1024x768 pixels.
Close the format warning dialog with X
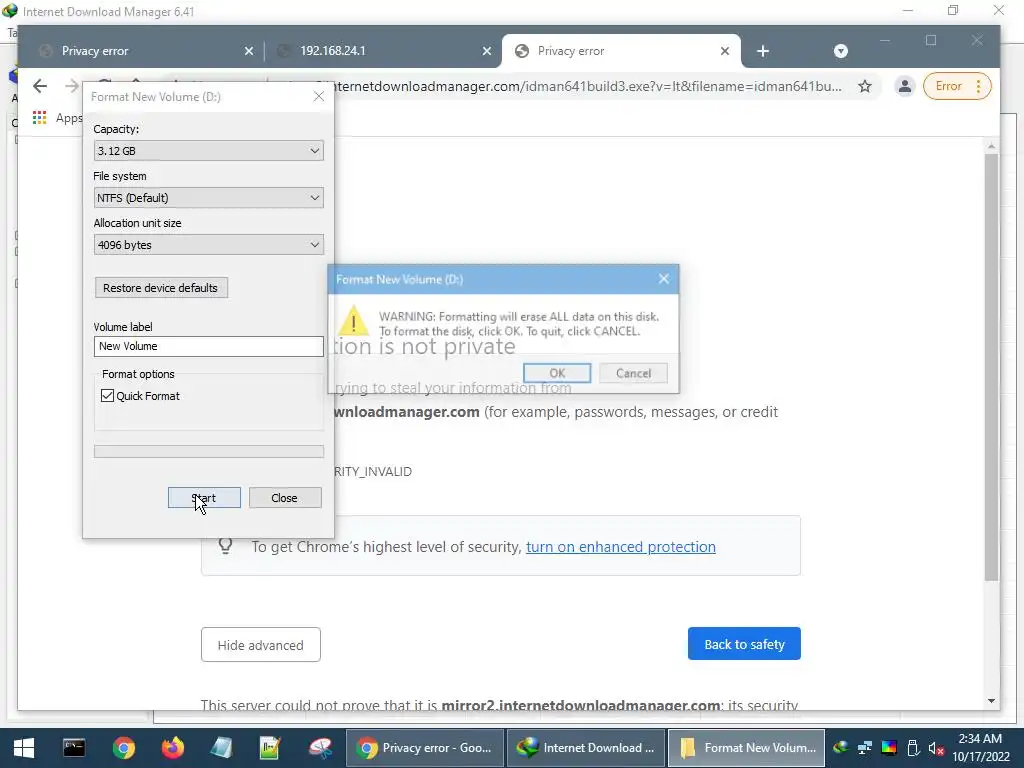coord(664,279)
